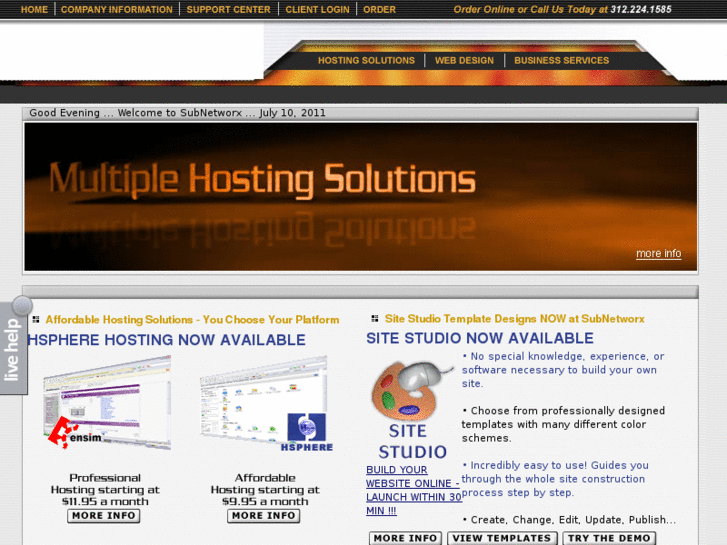Click the Site Studio Template Designs title
Screen dimensions: 727x545
515,319
